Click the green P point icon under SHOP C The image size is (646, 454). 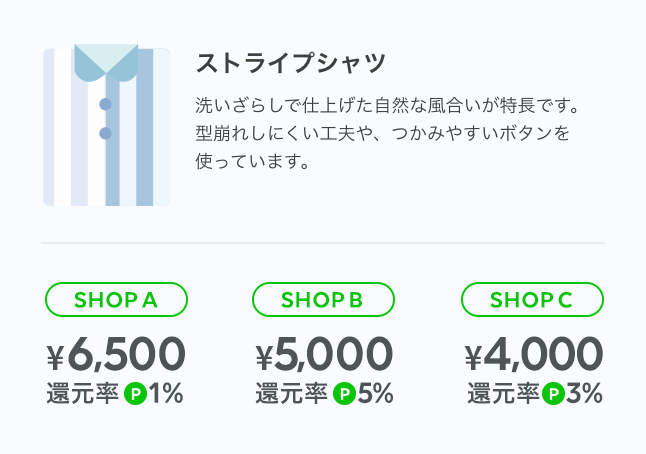click(553, 393)
